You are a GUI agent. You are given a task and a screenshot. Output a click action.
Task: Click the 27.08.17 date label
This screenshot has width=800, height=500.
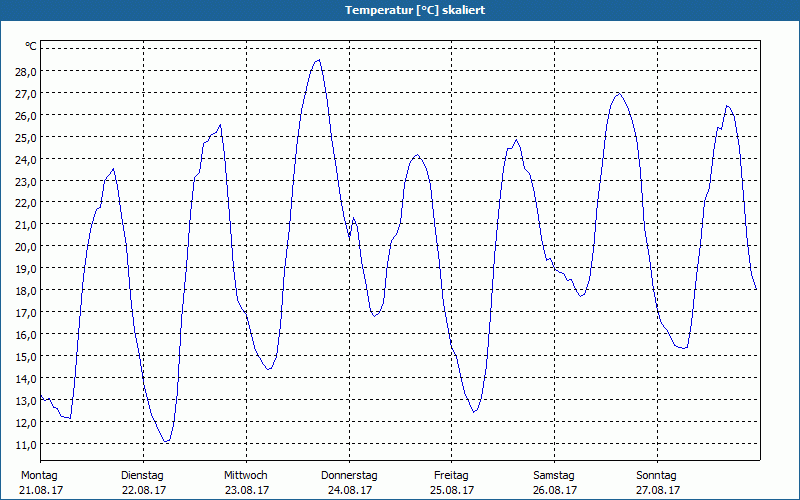click(657, 490)
